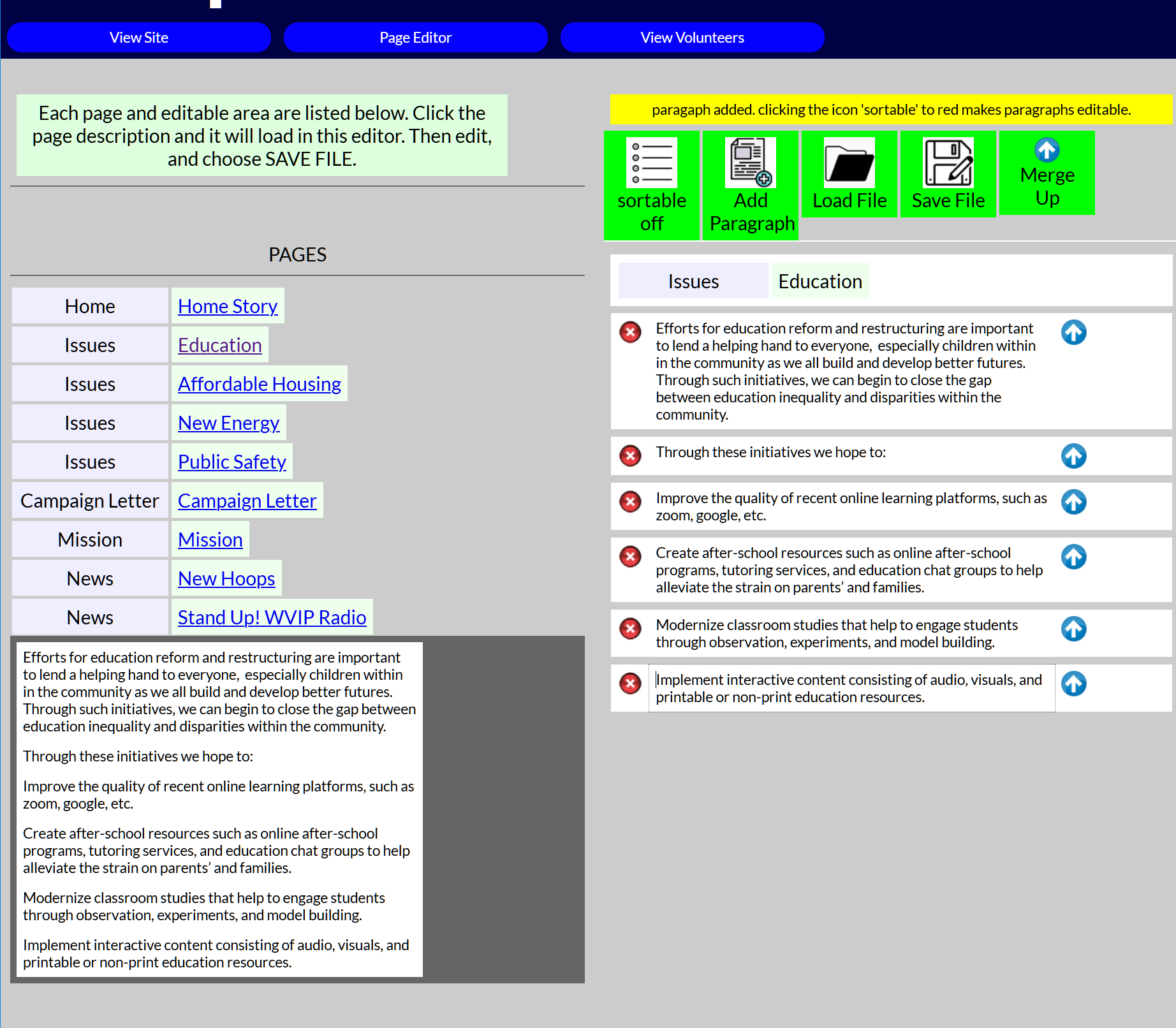This screenshot has height=1028, width=1176.
Task: Click the Save File disk icon
Action: click(x=948, y=163)
